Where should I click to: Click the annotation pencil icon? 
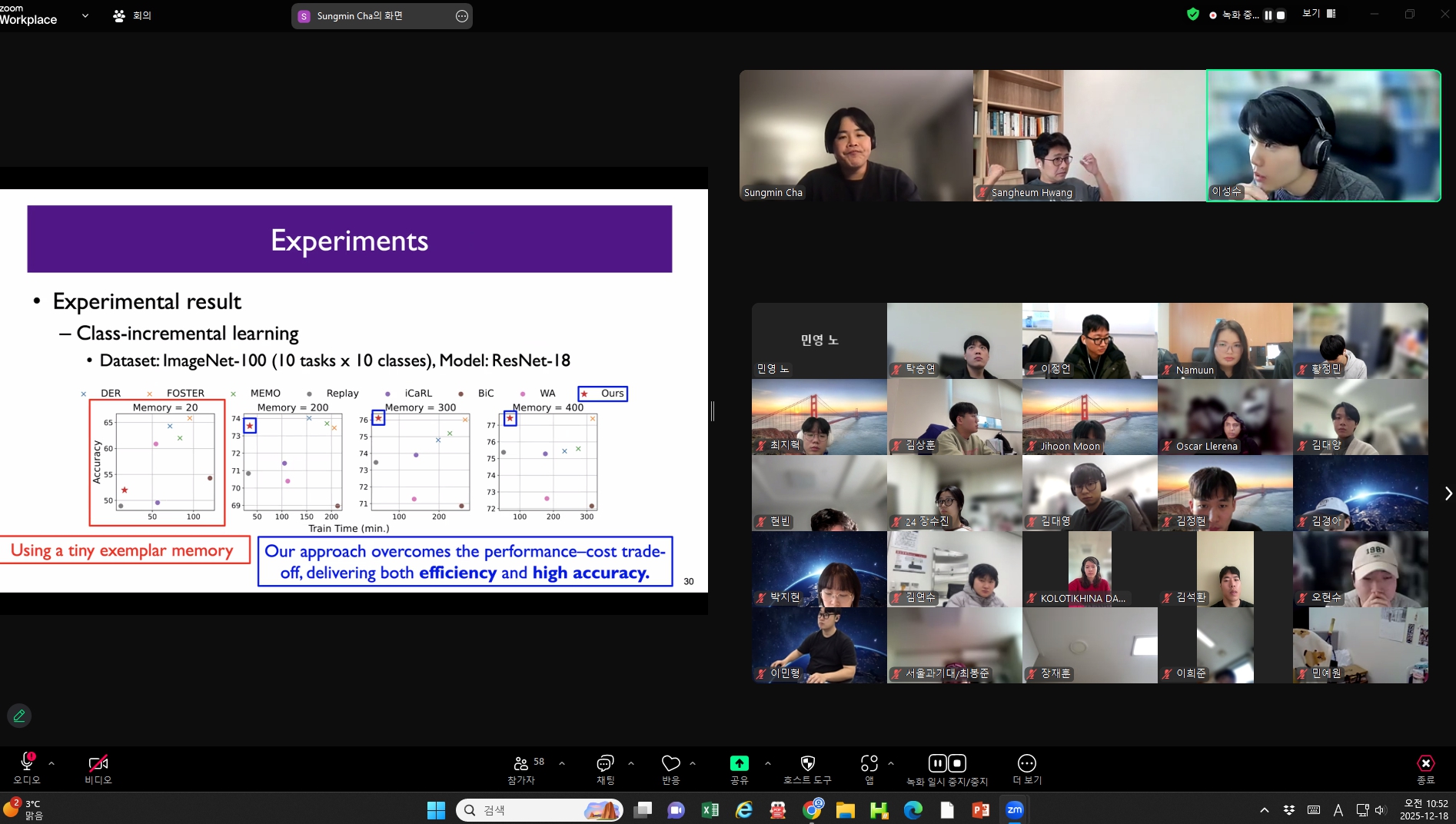click(19, 716)
